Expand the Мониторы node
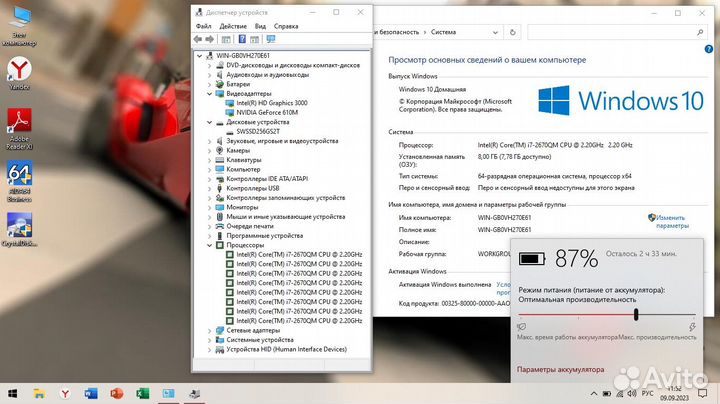 (210, 207)
